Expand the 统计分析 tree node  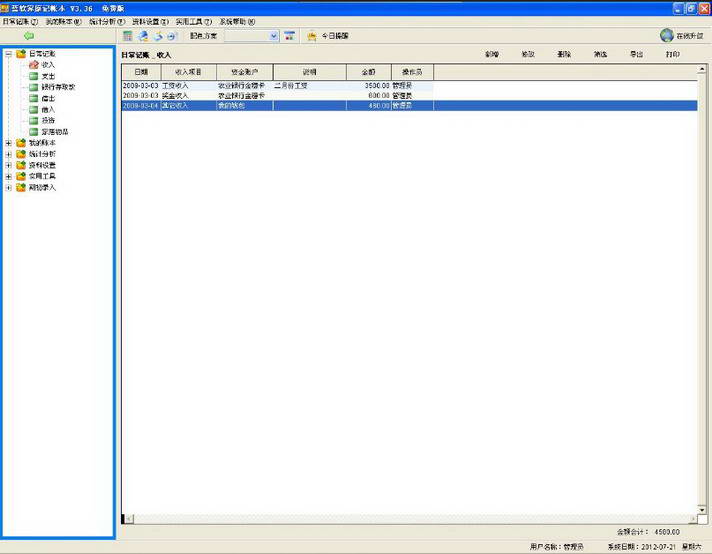click(9, 154)
